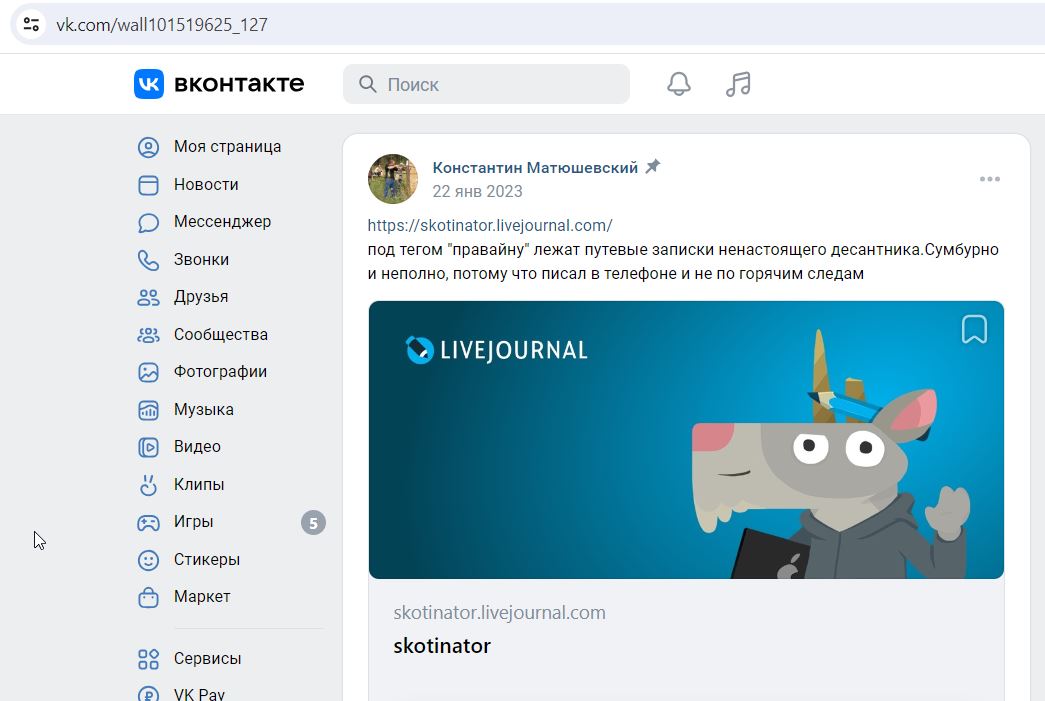Open the skotinator link card title

(442, 646)
